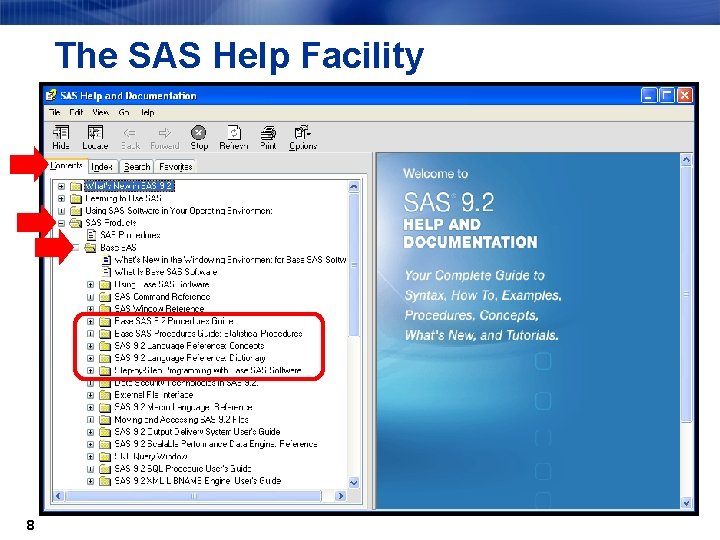Maximize the SAS Help and Documentation window
The height and width of the screenshot is (540, 720).
click(667, 96)
